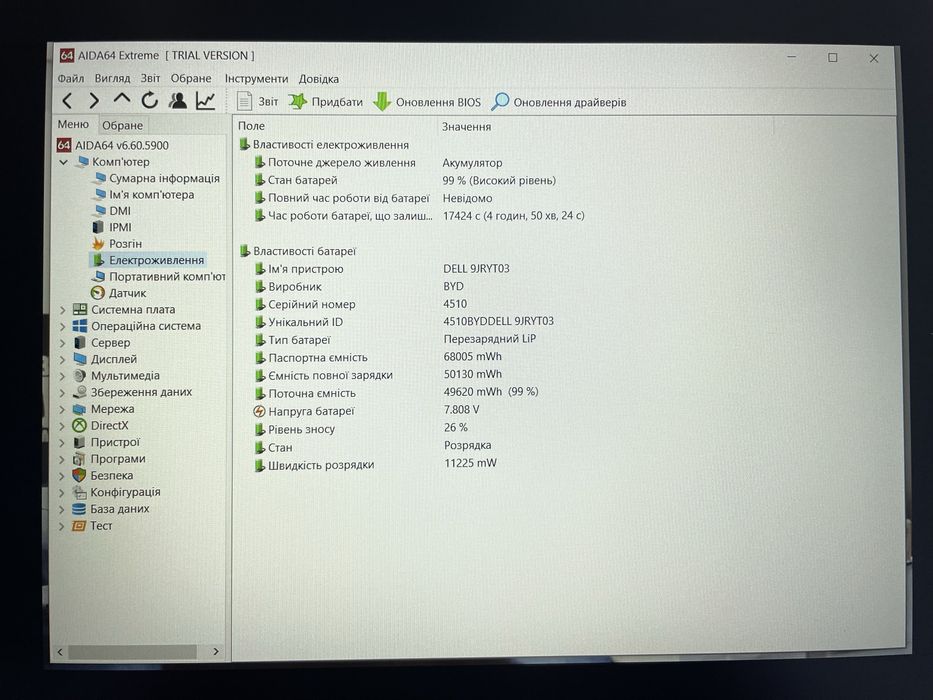
Task: Open the user management toolbar icon
Action: pos(177,101)
